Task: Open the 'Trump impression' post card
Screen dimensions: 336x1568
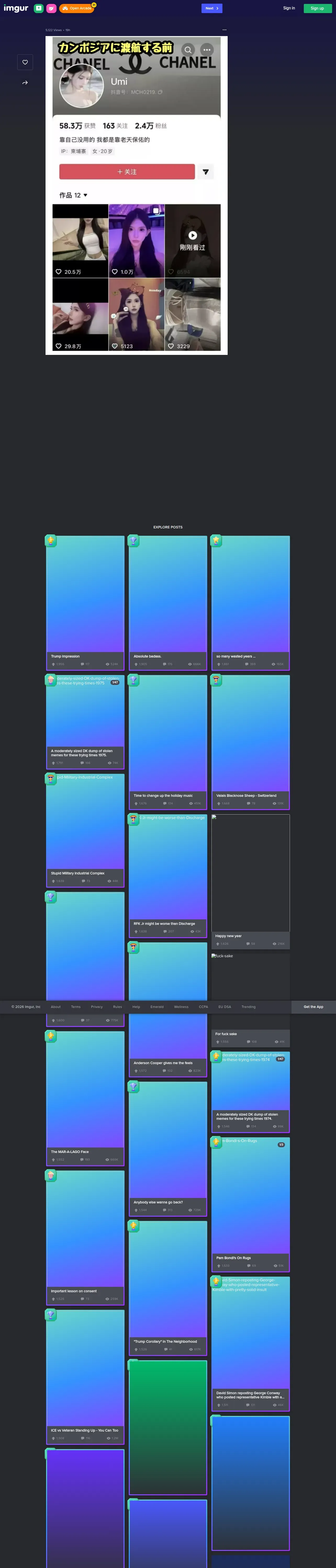Action: 85,603
